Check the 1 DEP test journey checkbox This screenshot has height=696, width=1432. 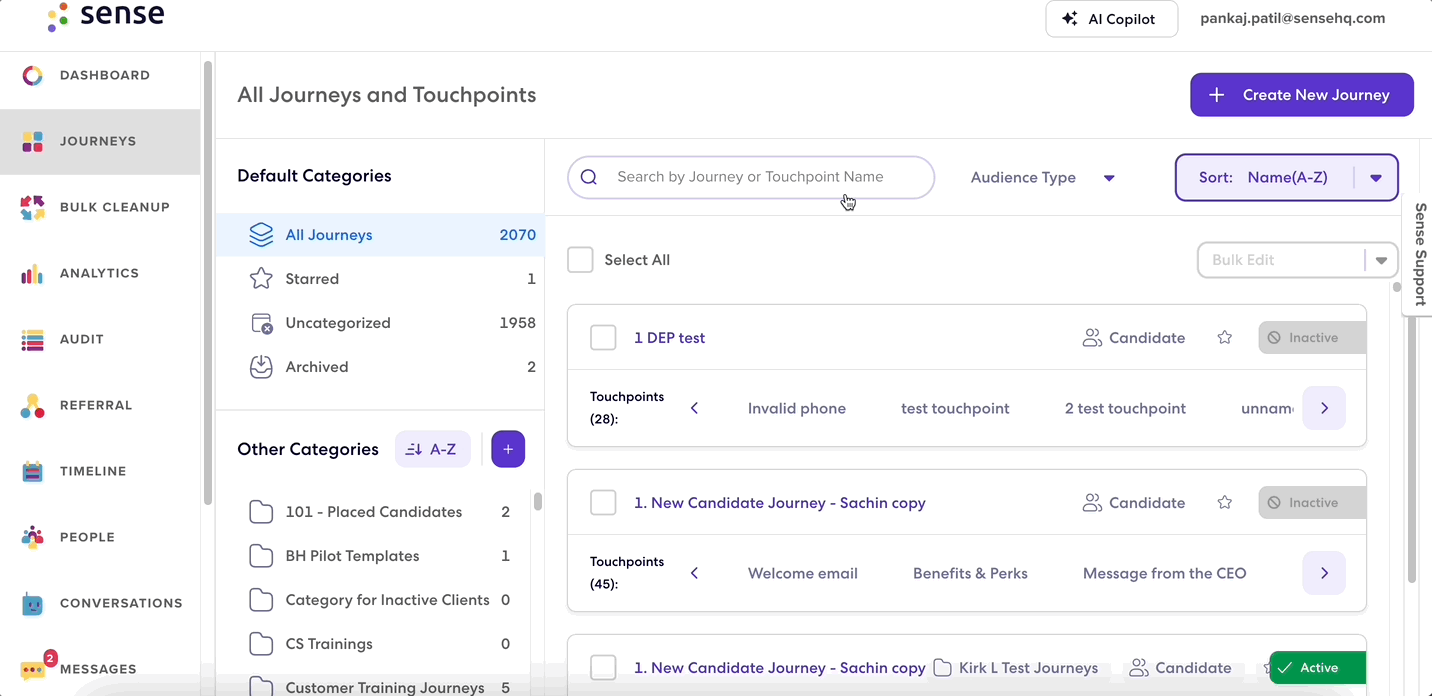click(x=603, y=338)
